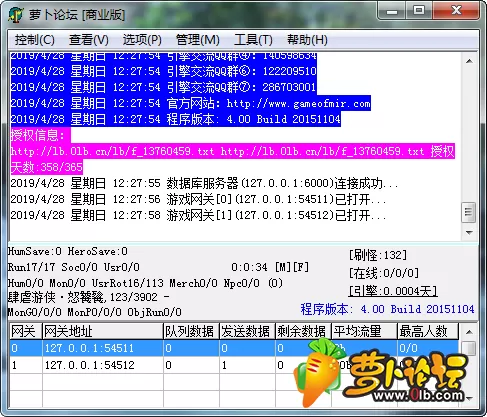Select gateway row 127.0.0.1:54511

(234, 348)
